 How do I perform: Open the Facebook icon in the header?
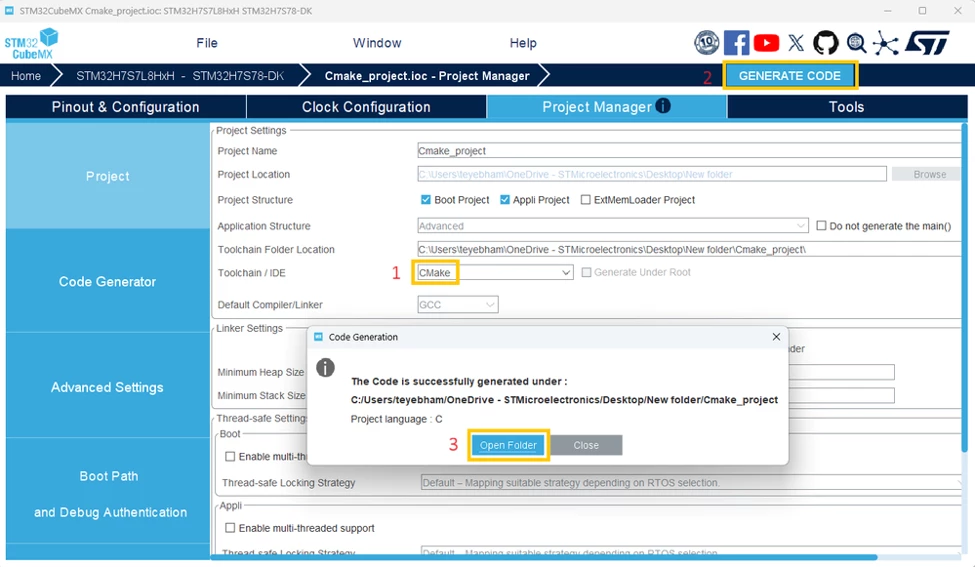tap(736, 43)
